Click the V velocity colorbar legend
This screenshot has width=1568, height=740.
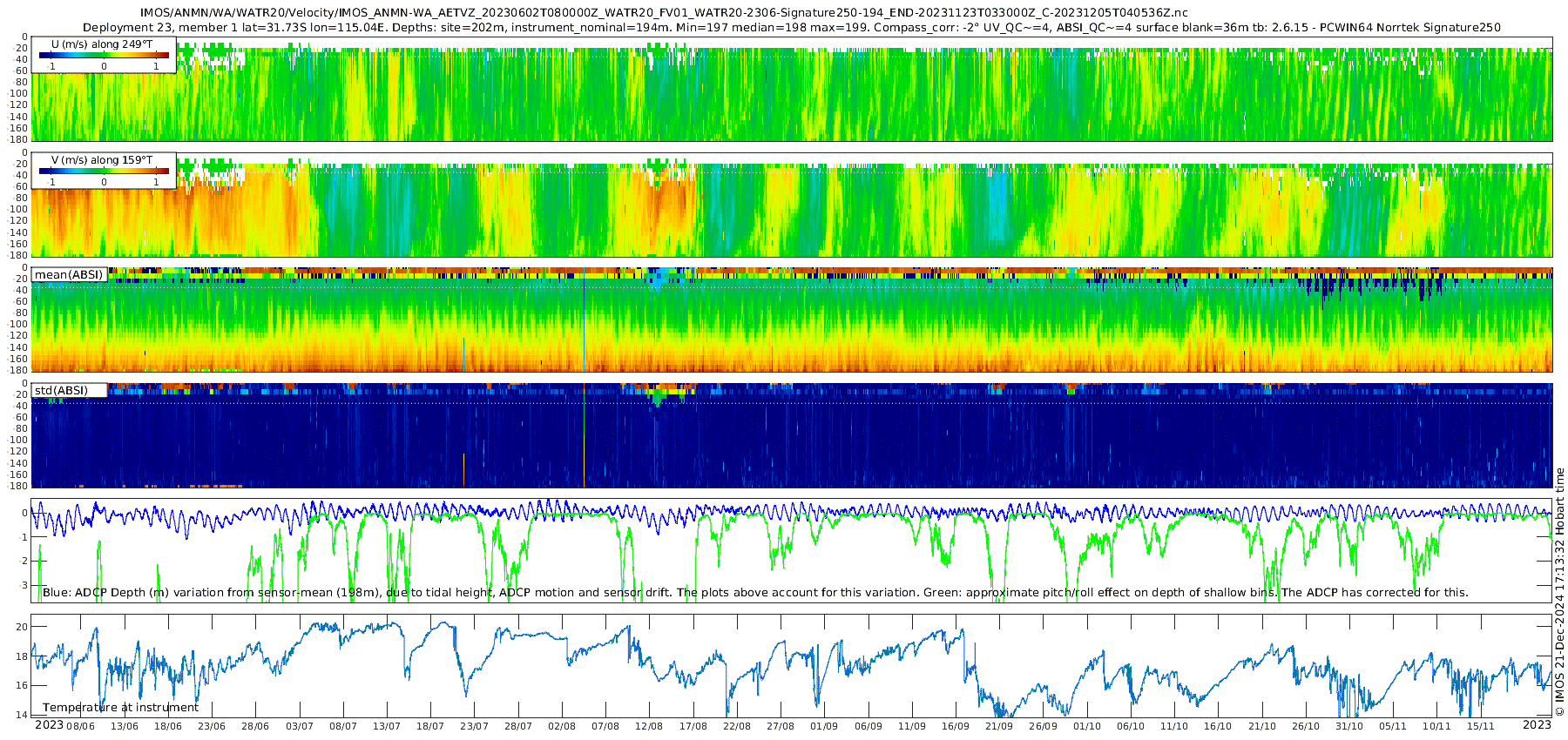(104, 171)
